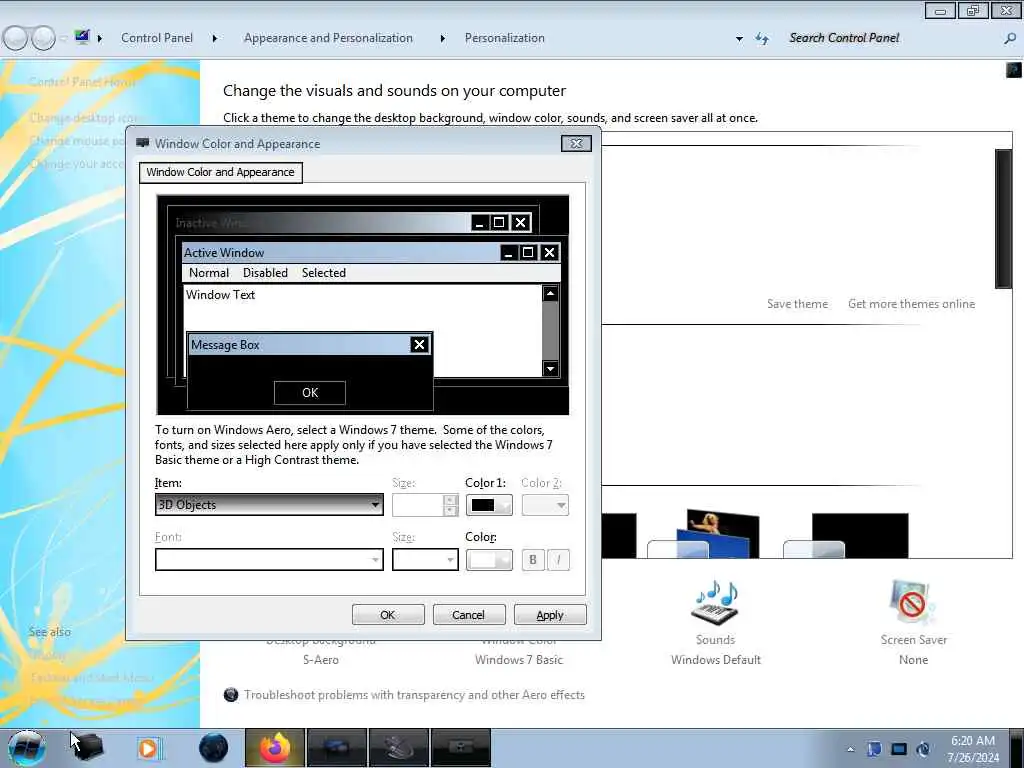Screen dimensions: 1024x768
Task: Open the Sounds settings icon
Action: click(715, 601)
